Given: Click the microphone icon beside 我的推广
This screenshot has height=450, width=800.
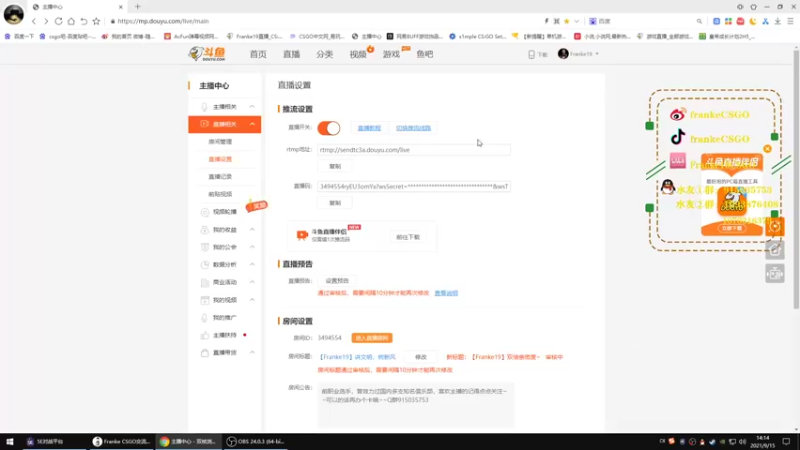Looking at the screenshot, I should coord(205,317).
